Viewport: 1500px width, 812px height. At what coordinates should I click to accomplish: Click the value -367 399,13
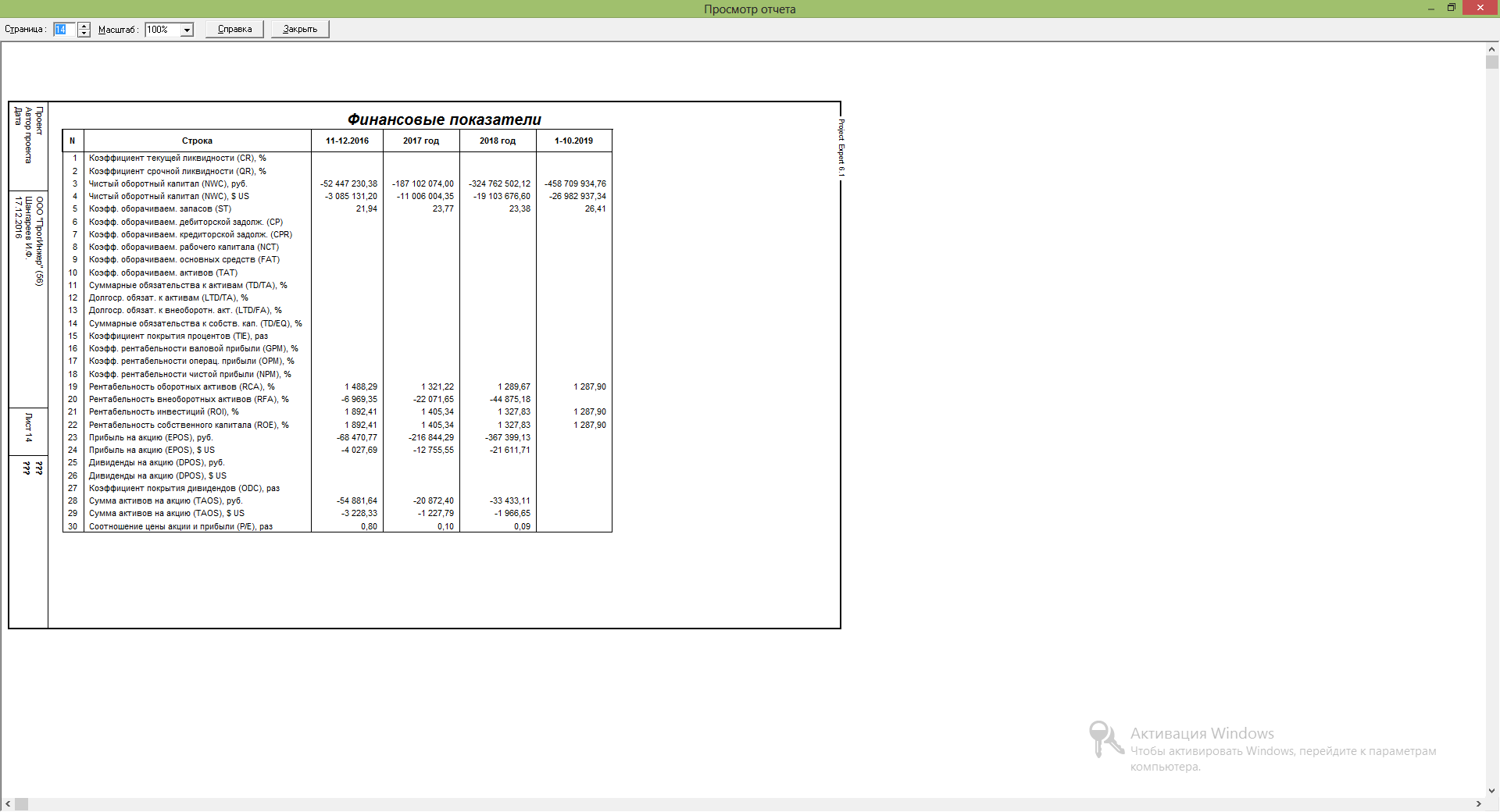pos(508,437)
